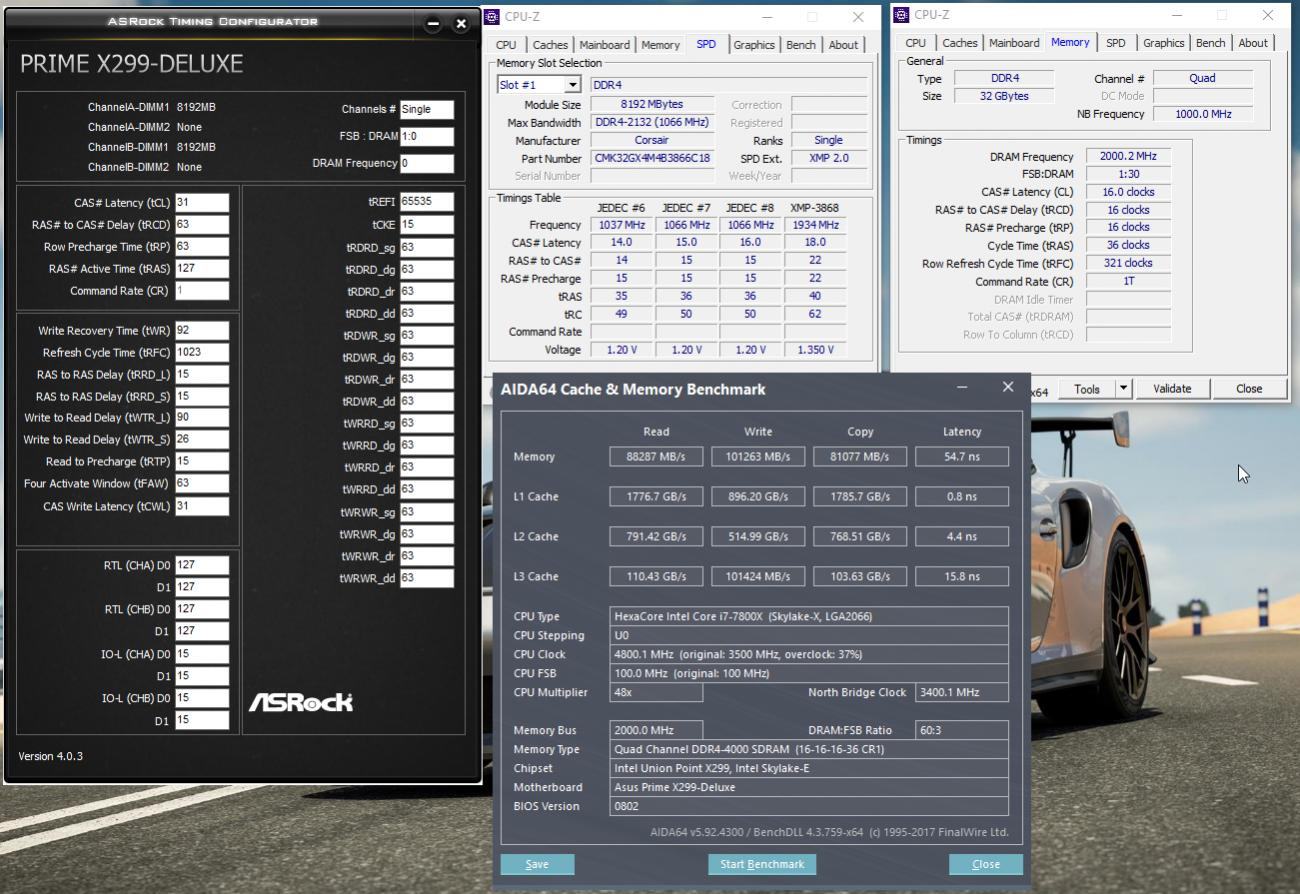Minimize the ASRock Timing Configurator window
The height and width of the screenshot is (894, 1300).
433,23
